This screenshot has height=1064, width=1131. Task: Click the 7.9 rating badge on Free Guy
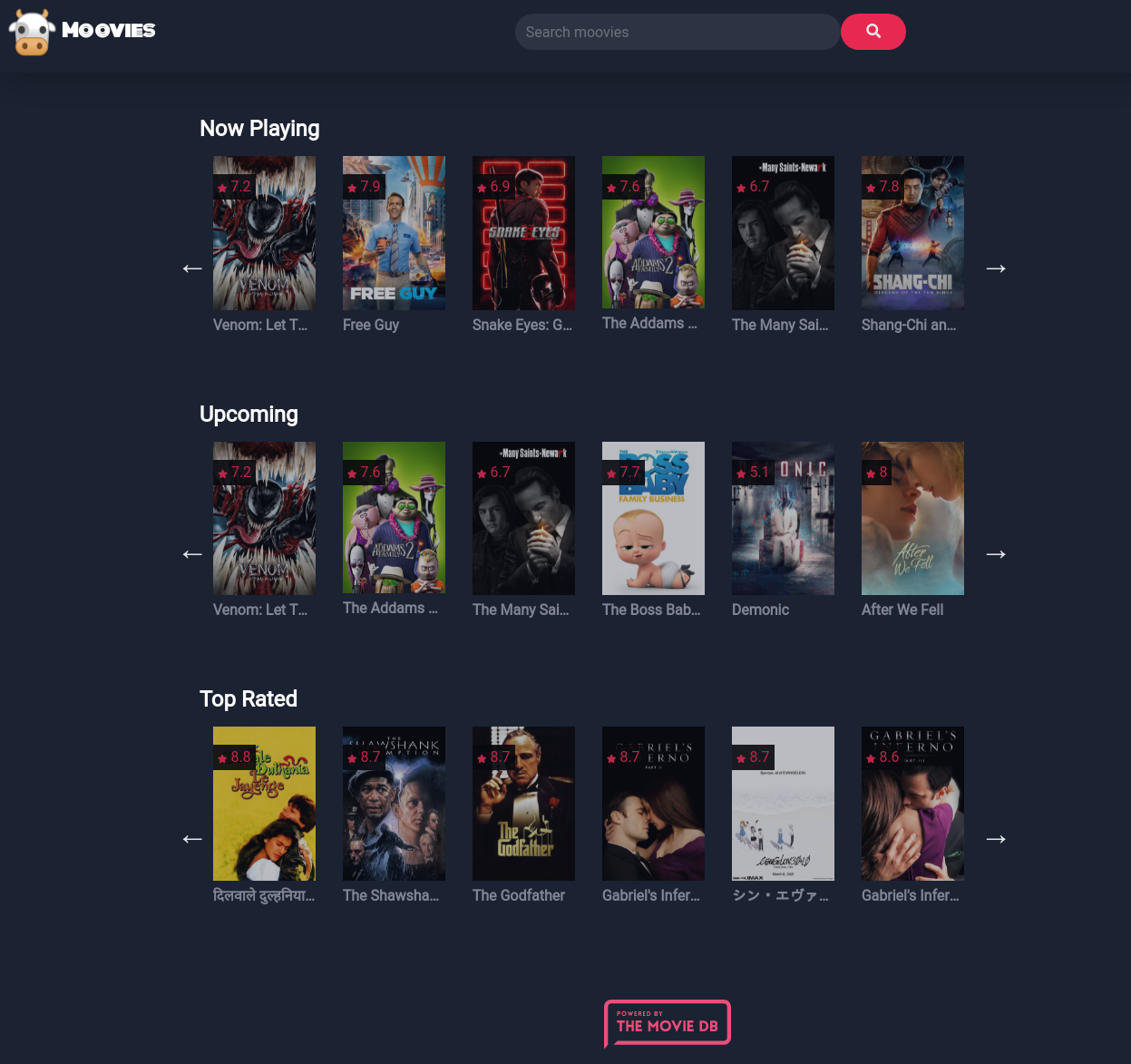365,187
